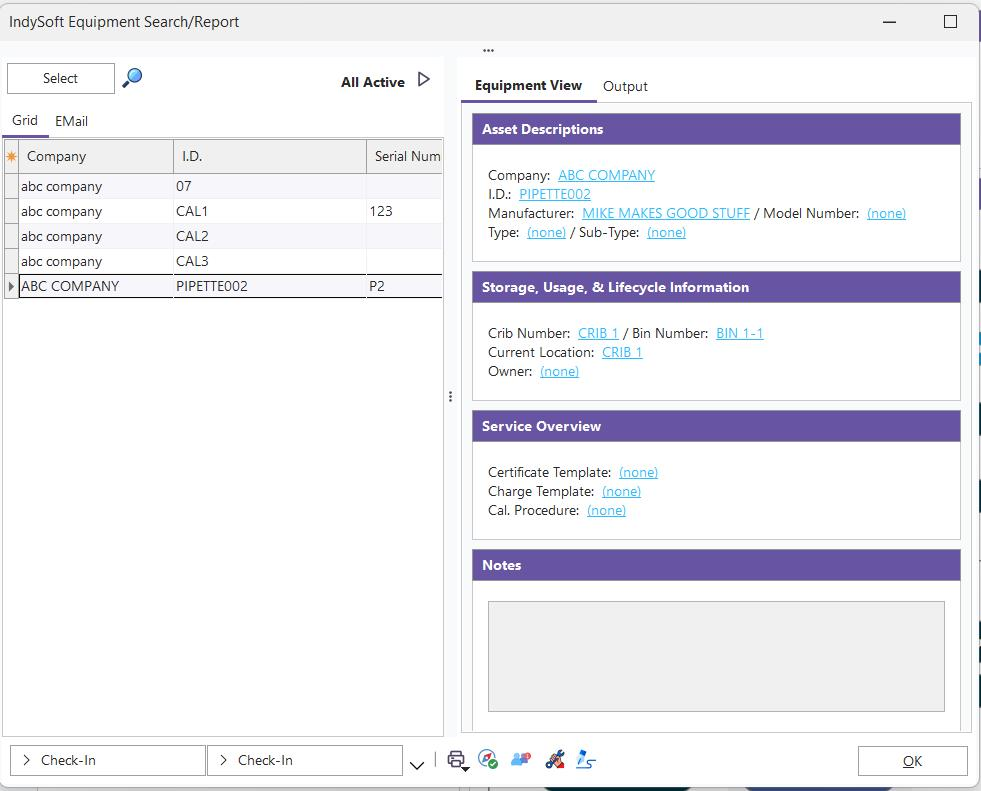The image size is (981, 791).
Task: Expand the second Check-In button
Action: pyautogui.click(x=304, y=761)
